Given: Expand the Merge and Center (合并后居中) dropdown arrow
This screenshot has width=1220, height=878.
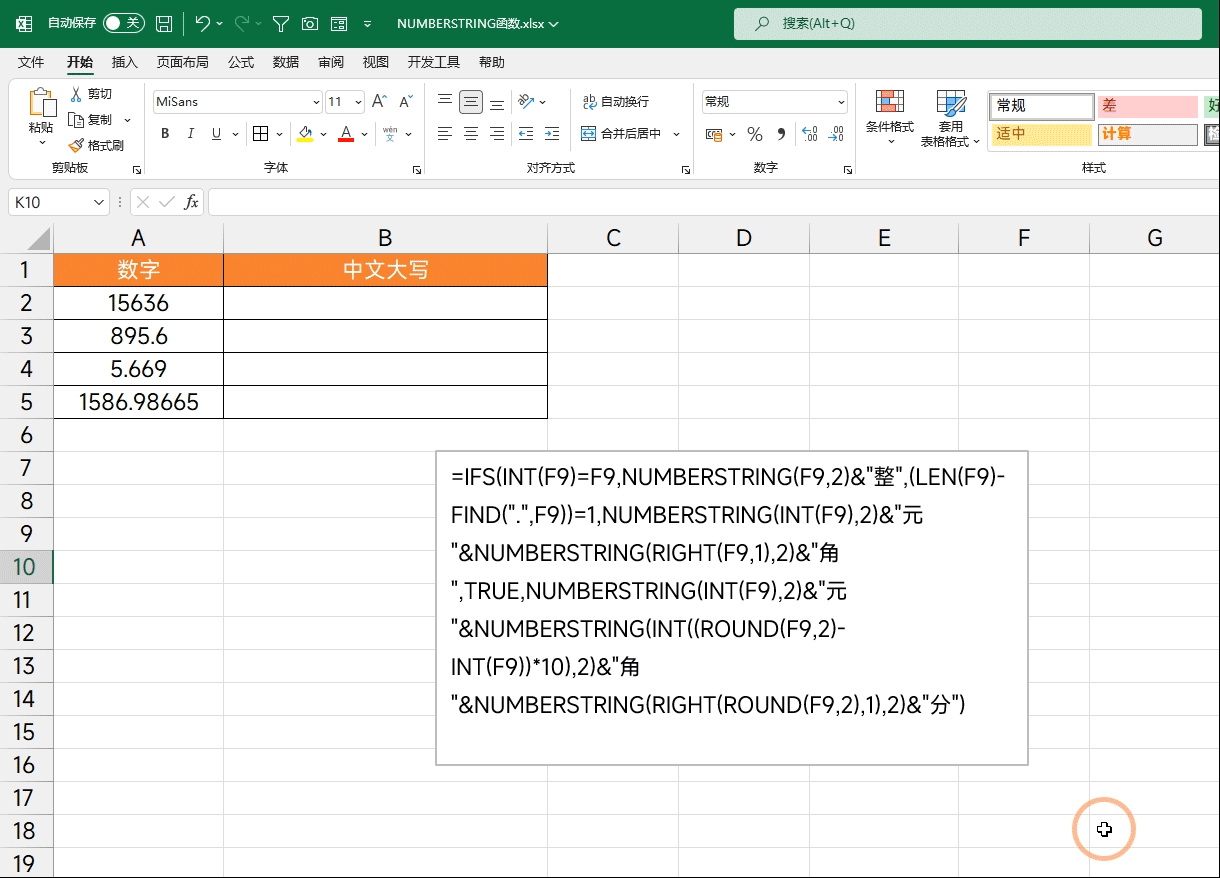Looking at the screenshot, I should pyautogui.click(x=677, y=134).
